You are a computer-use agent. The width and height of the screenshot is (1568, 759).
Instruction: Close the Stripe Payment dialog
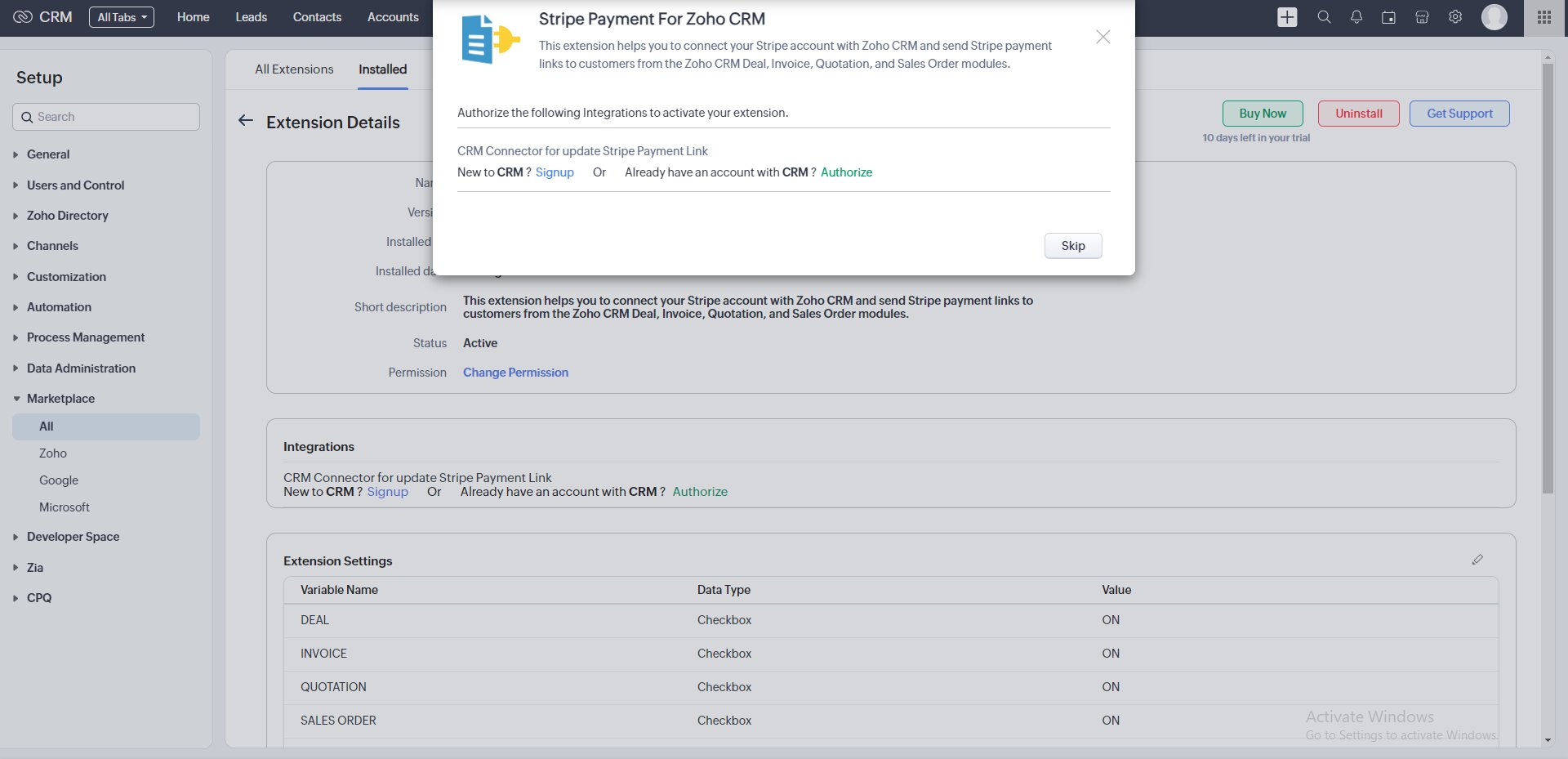pyautogui.click(x=1102, y=37)
